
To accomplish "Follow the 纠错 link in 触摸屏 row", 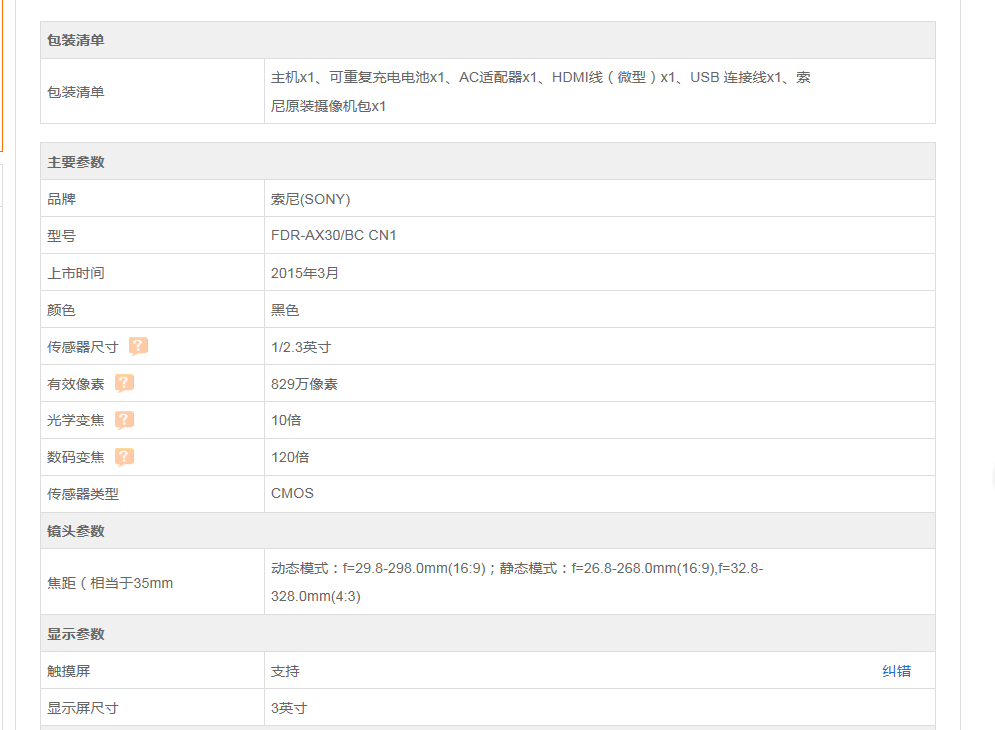I will coord(896,671).
